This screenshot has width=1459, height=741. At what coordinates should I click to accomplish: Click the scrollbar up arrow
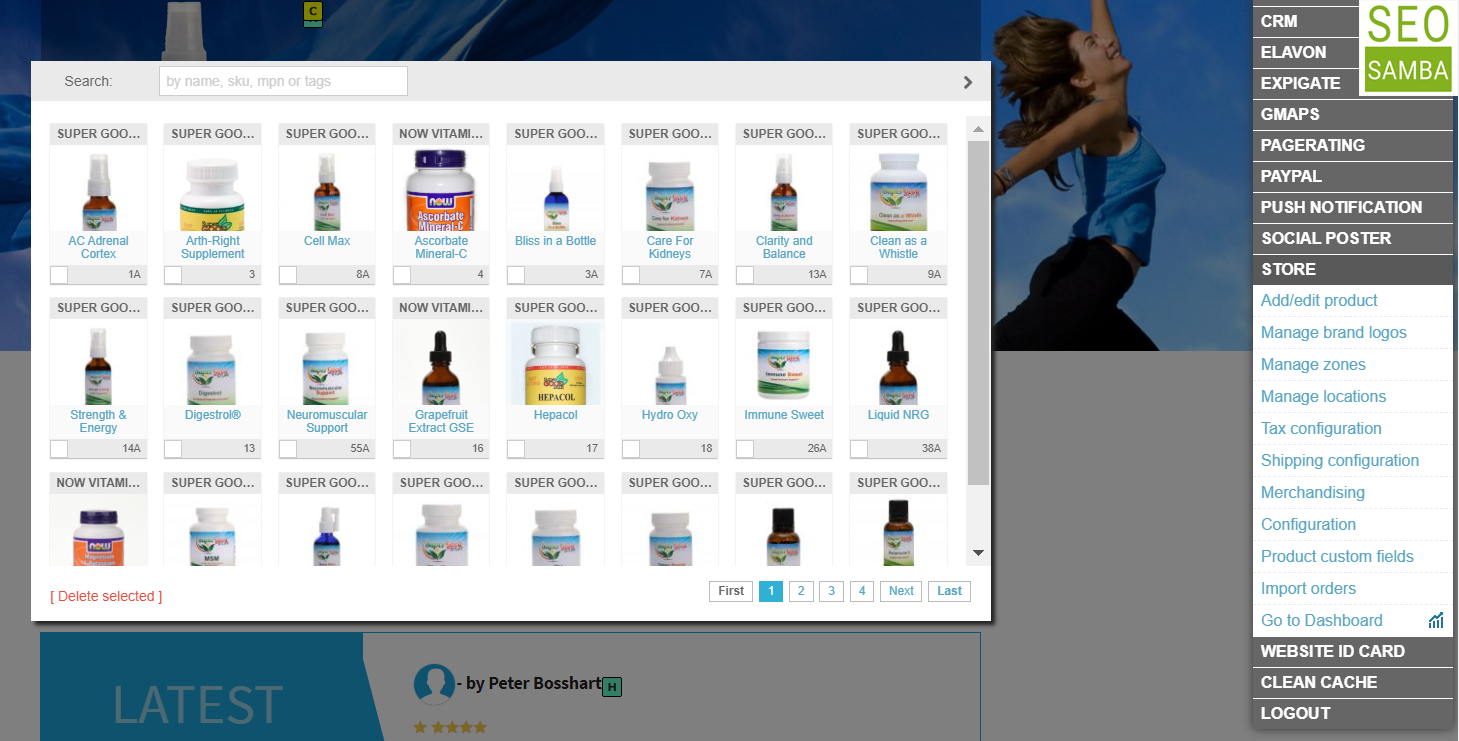978,129
